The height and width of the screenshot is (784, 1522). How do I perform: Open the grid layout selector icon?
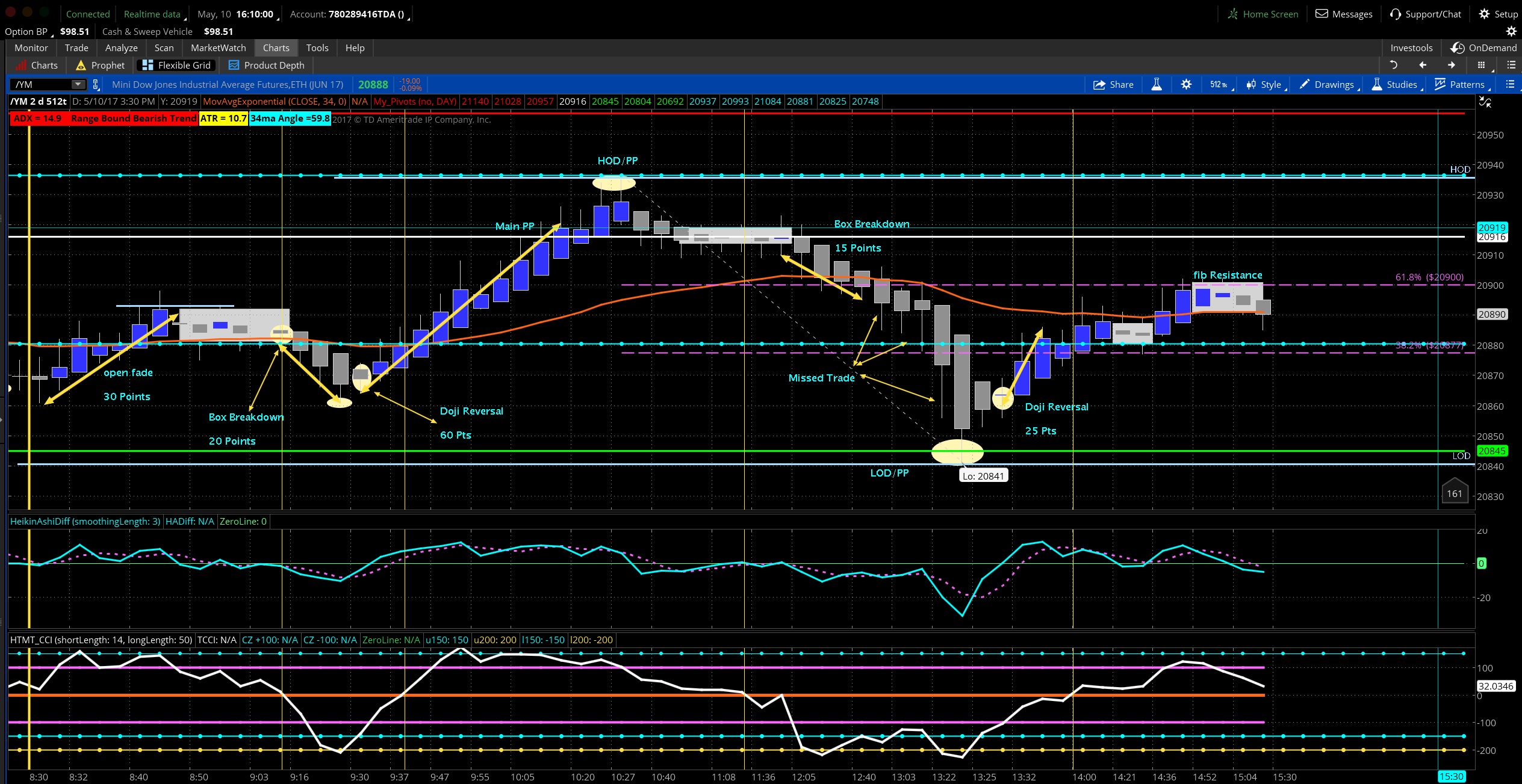(1482, 65)
